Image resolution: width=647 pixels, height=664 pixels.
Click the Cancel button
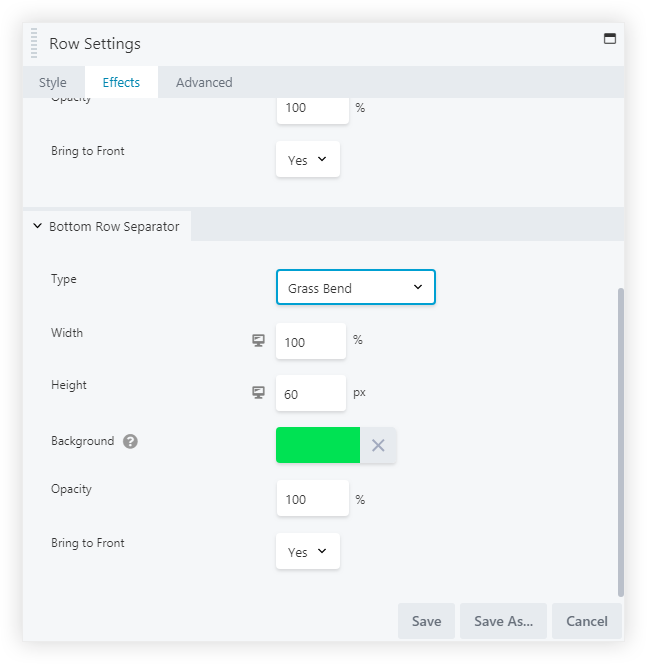(586, 621)
